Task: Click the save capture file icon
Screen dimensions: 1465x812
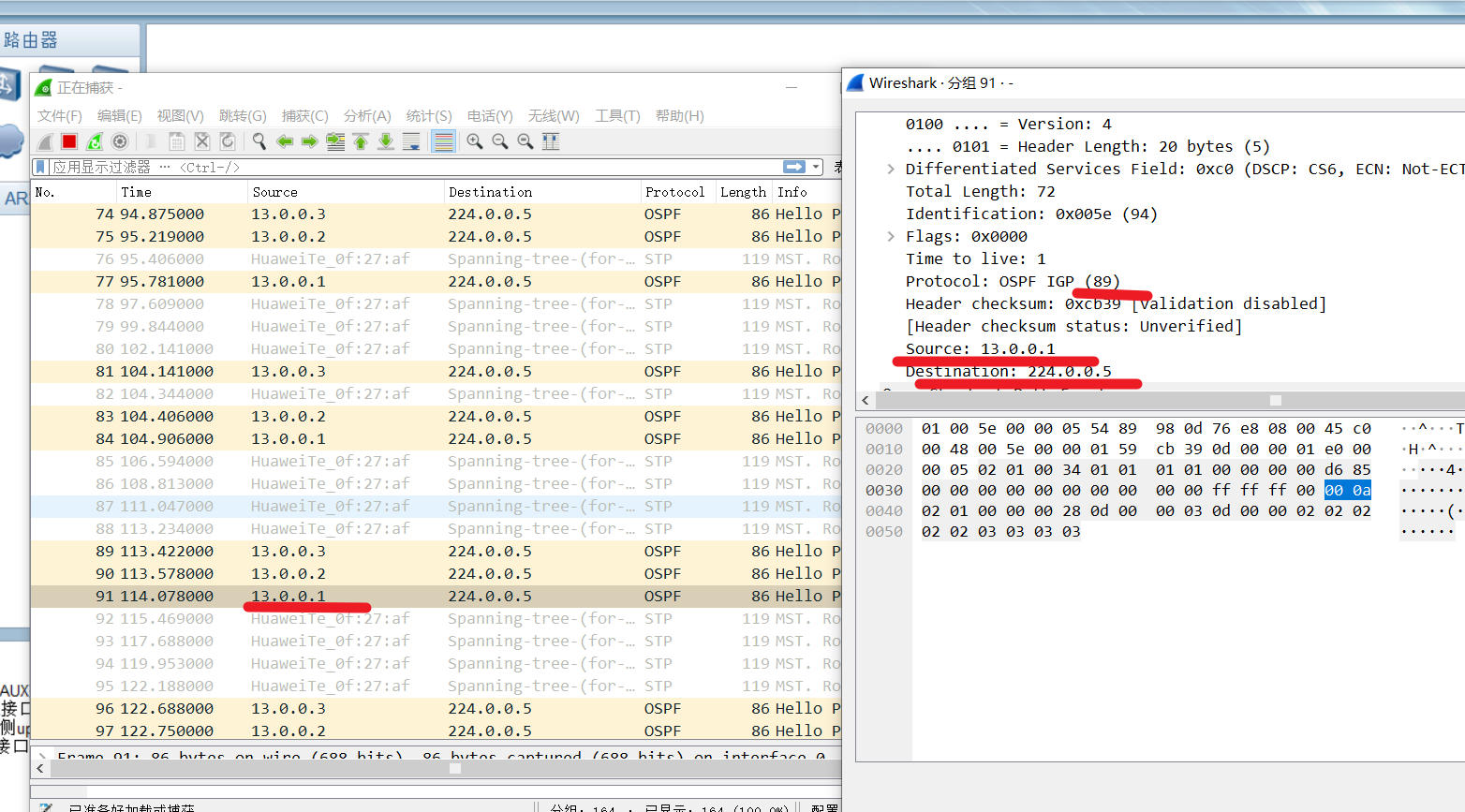Action: pos(176,141)
